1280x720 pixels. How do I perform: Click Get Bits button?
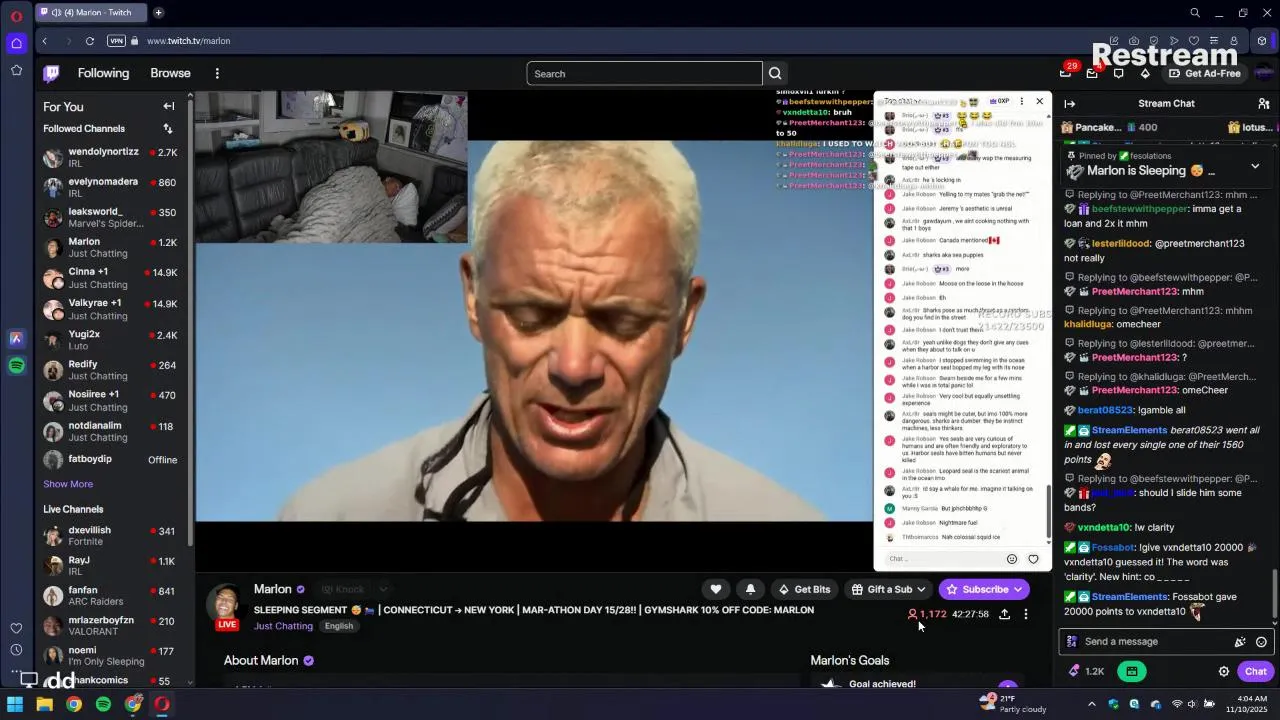click(x=805, y=589)
